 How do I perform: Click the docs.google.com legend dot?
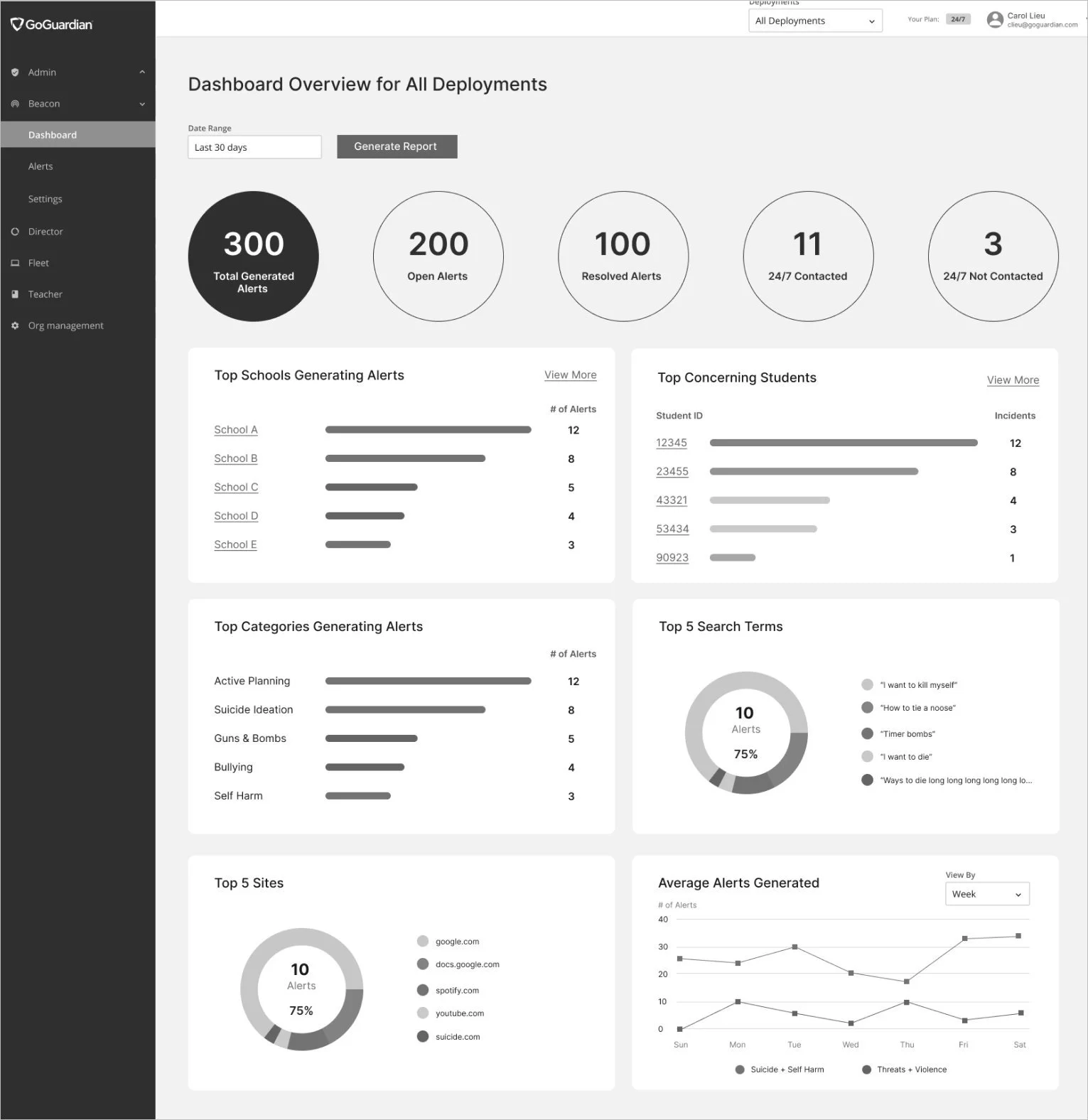423,964
